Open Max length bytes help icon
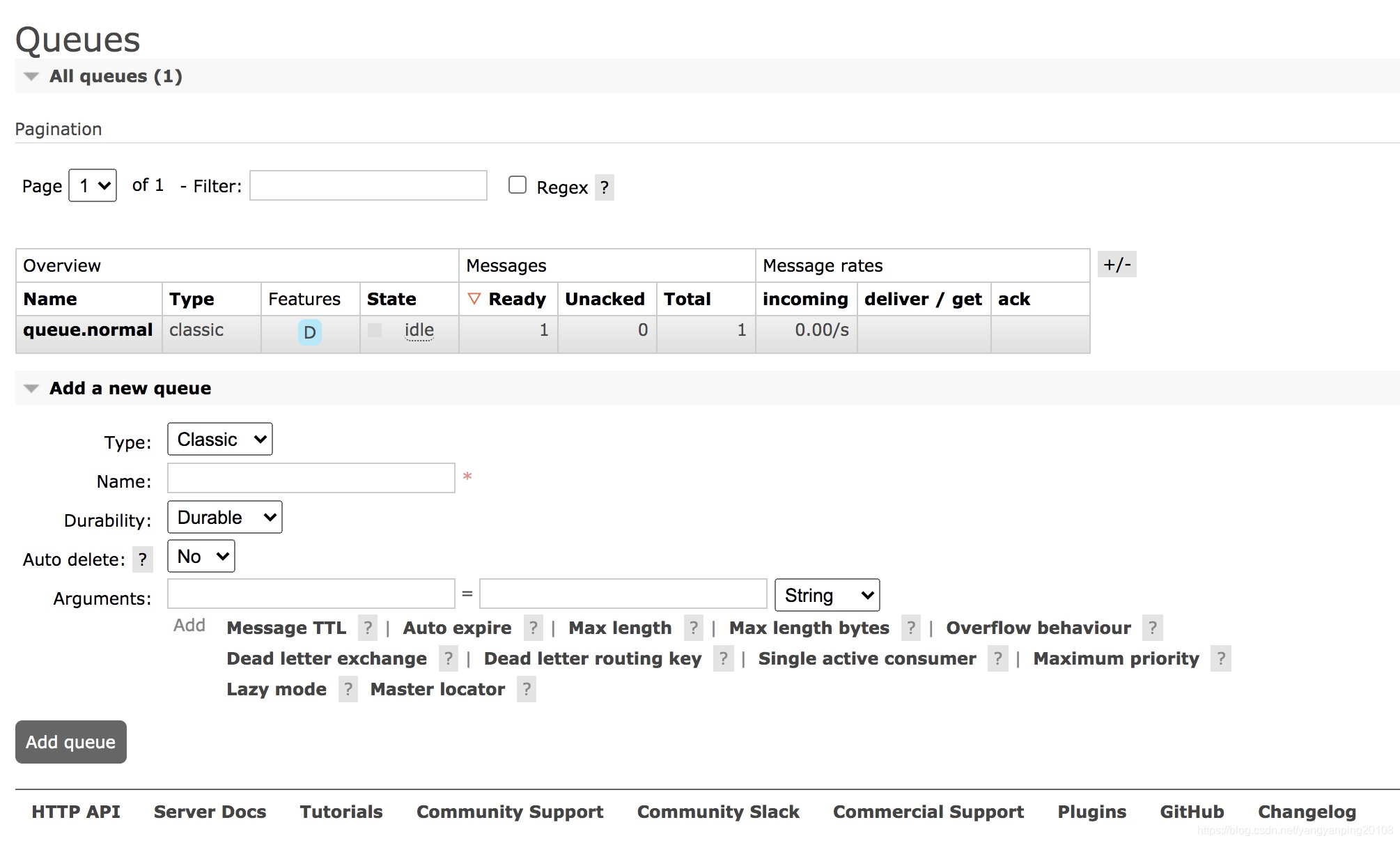 click(911, 628)
